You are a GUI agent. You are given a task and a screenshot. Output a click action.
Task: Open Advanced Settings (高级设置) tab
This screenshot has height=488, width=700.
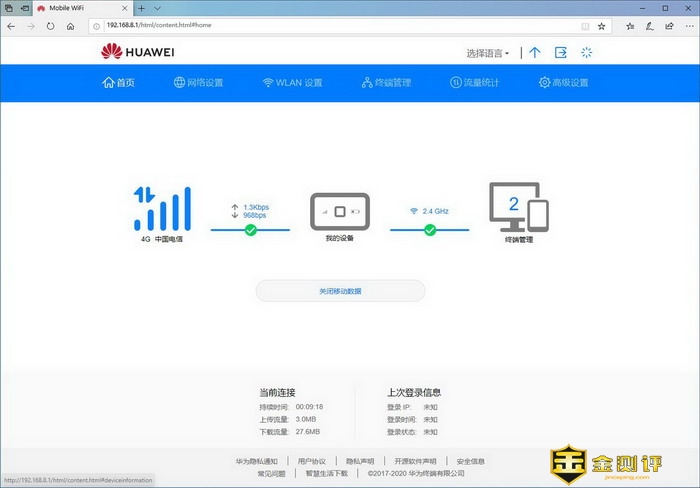pyautogui.click(x=564, y=82)
